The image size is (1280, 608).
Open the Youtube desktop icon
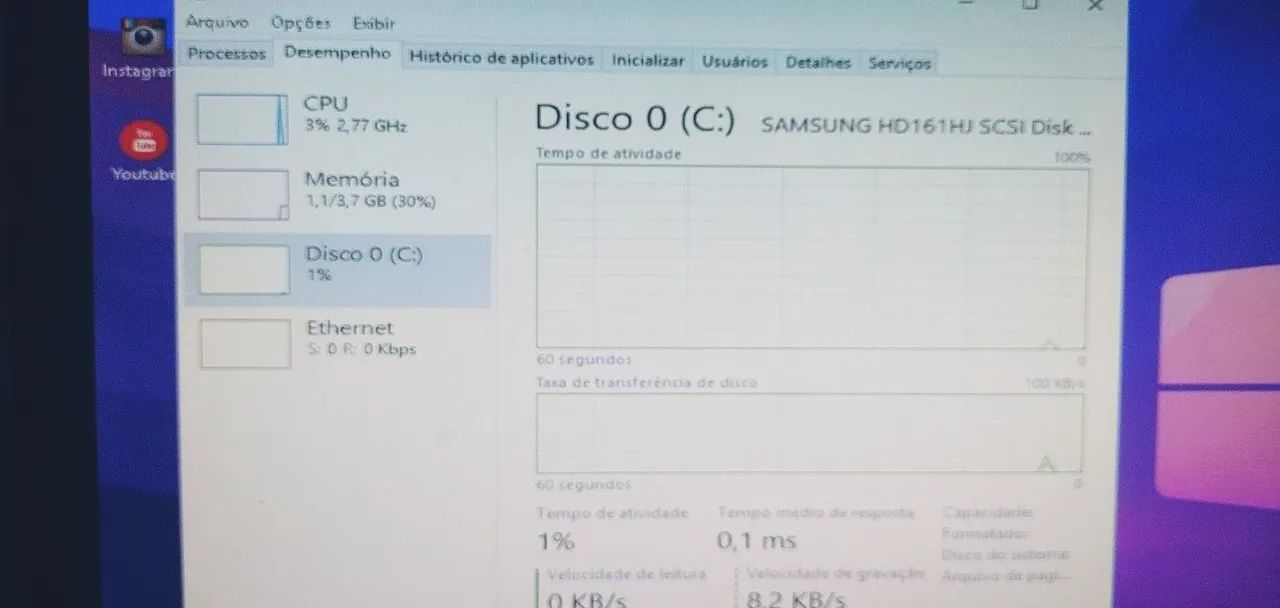pos(145,152)
